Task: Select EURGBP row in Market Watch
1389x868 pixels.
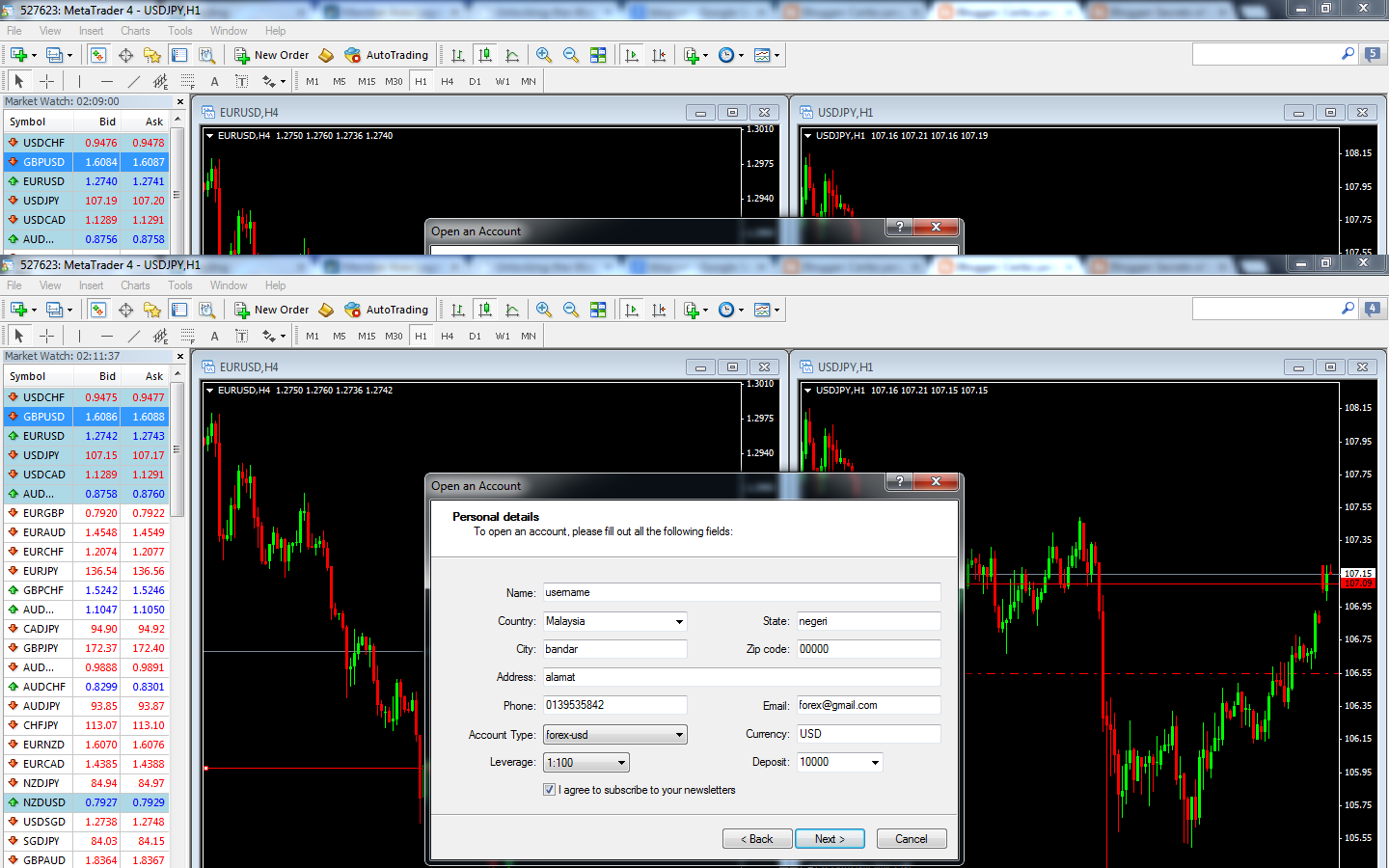Action: pyautogui.click(x=87, y=513)
